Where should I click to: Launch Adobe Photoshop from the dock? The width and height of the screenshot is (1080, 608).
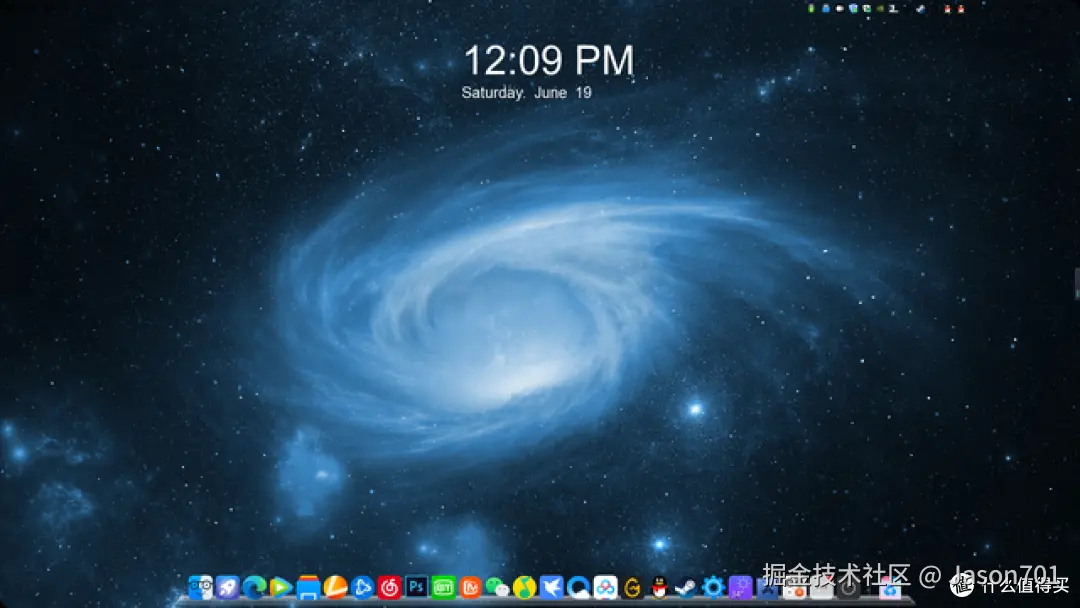[416, 587]
